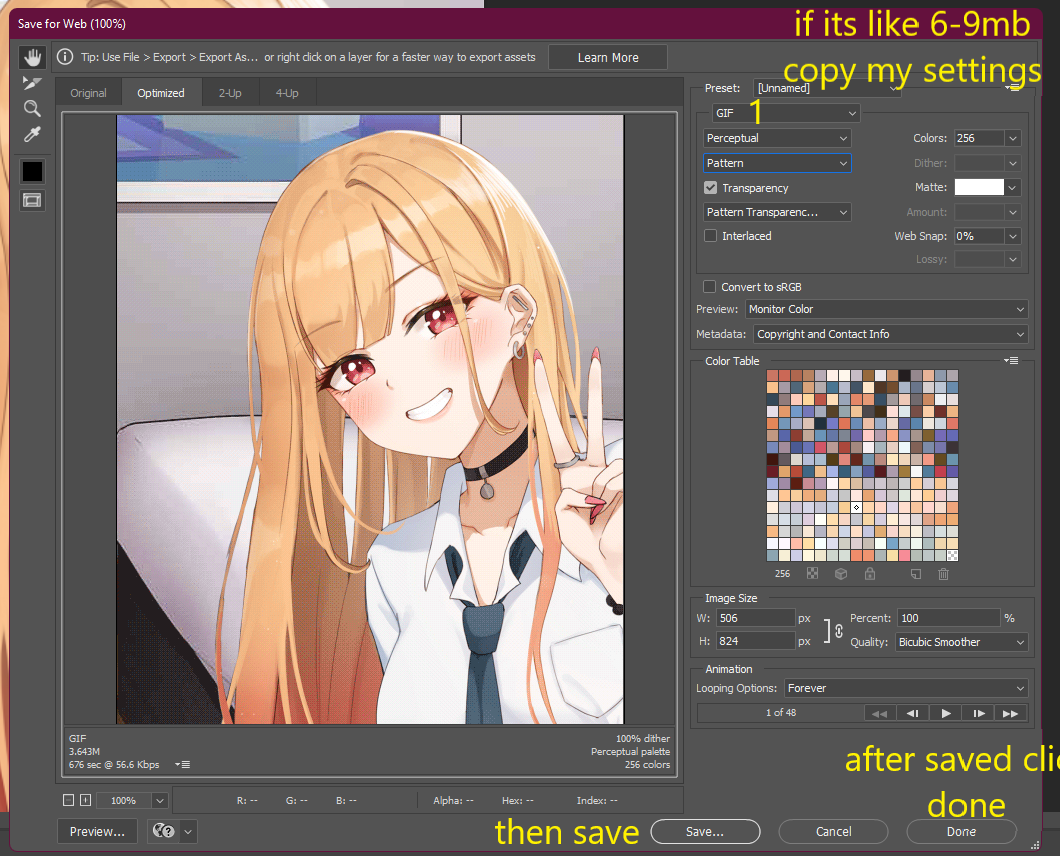Open the Color Table panel menu icon
The height and width of the screenshot is (856, 1060).
(x=1011, y=360)
